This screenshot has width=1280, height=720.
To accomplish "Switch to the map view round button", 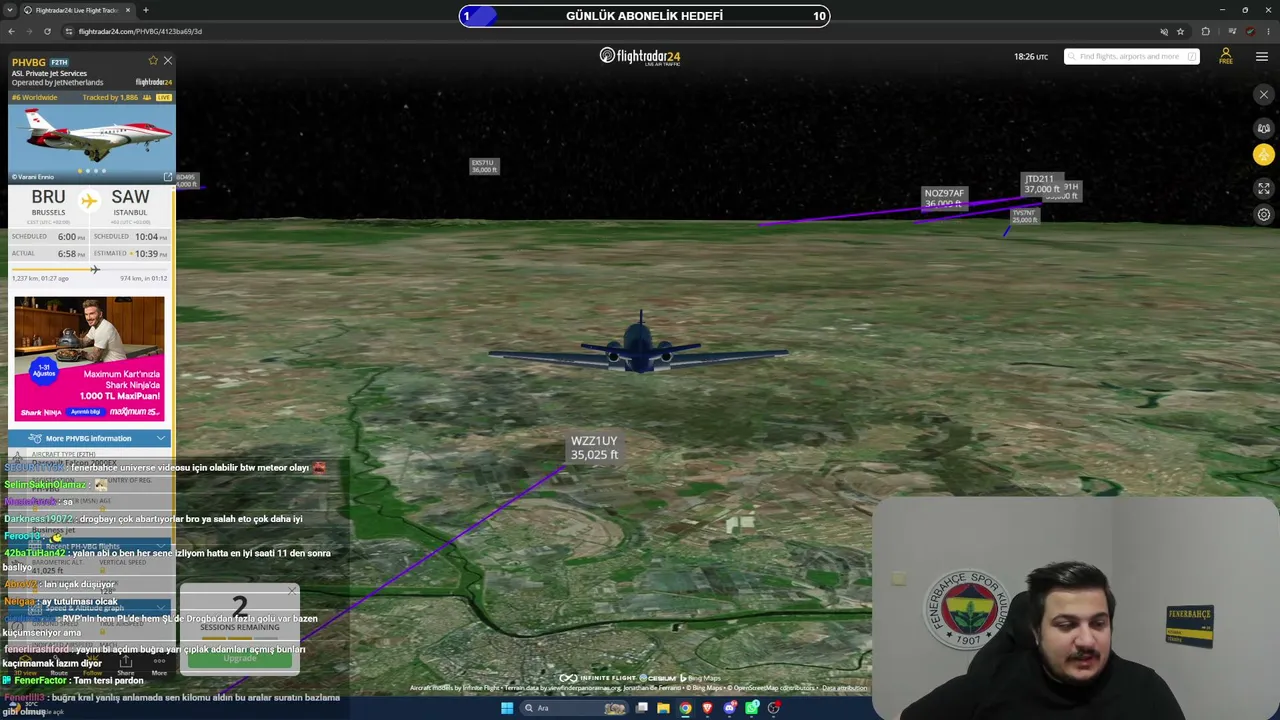I will click(1264, 128).
